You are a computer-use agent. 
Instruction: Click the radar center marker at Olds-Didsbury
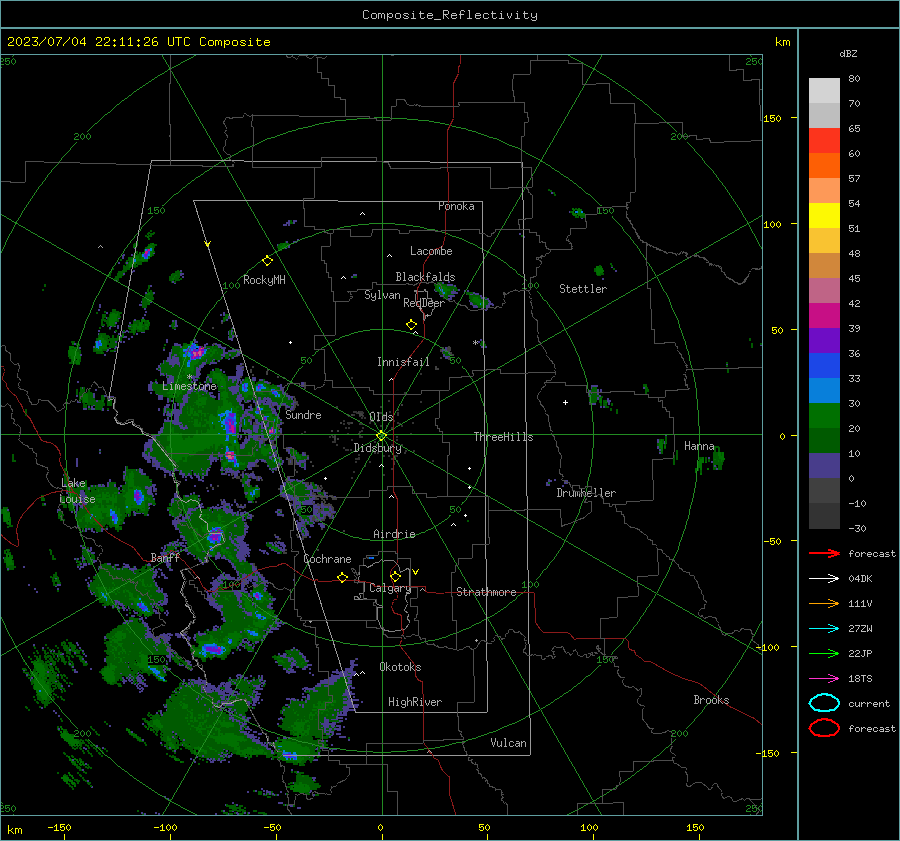pos(382,435)
